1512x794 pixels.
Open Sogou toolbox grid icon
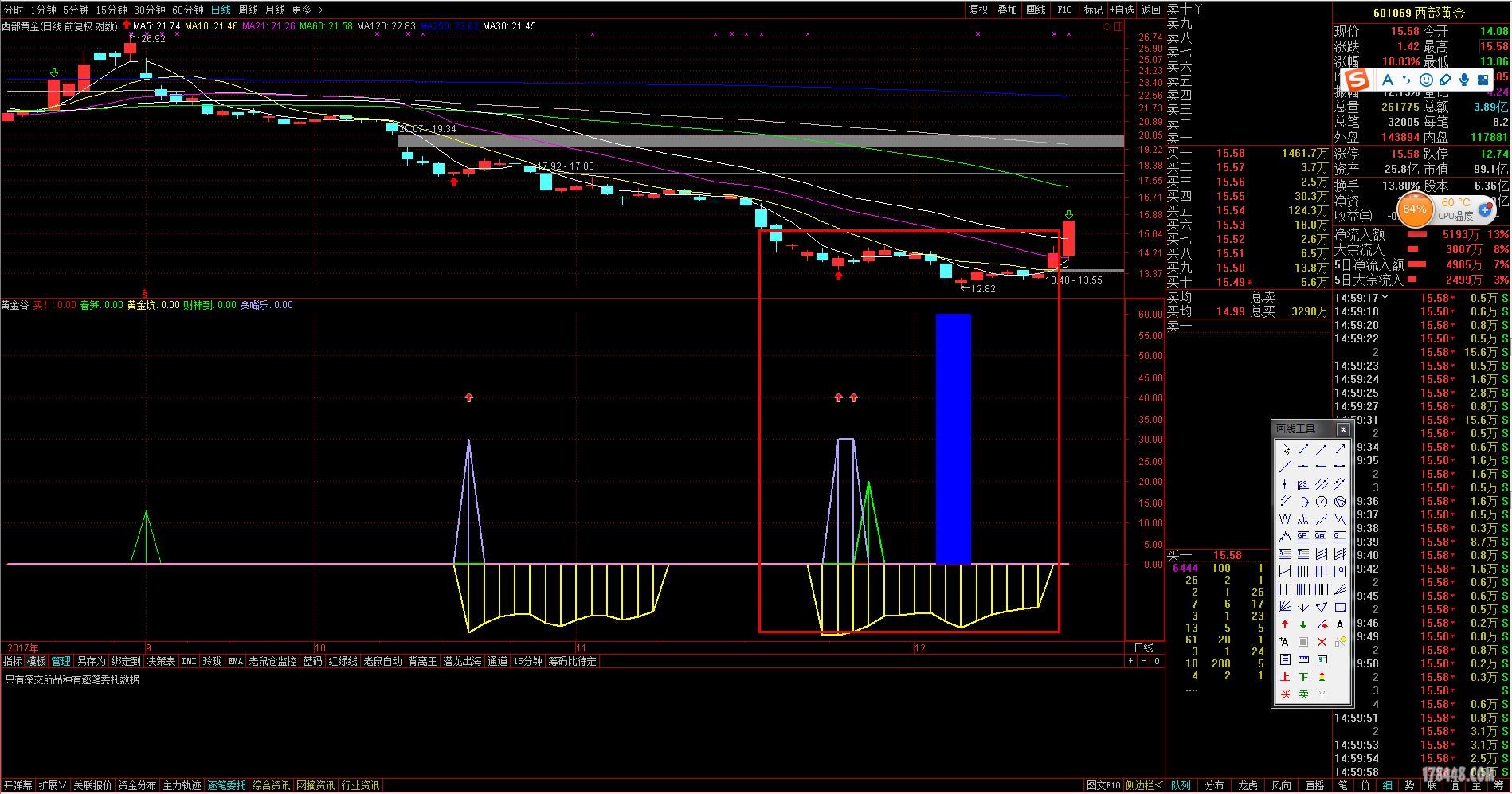1483,80
